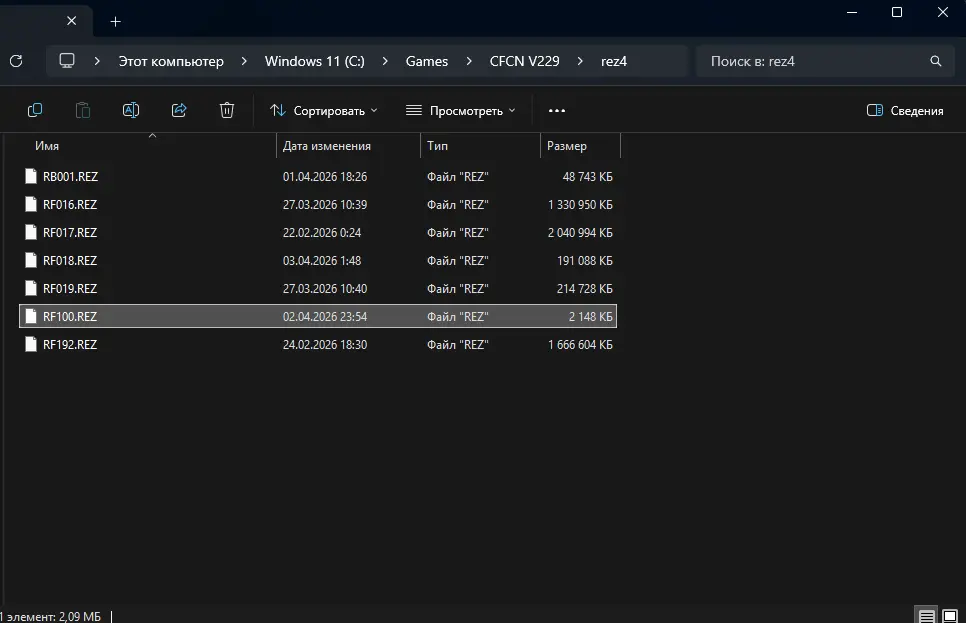
Task: Click size value 2 040 994 КБ
Action: [580, 233]
